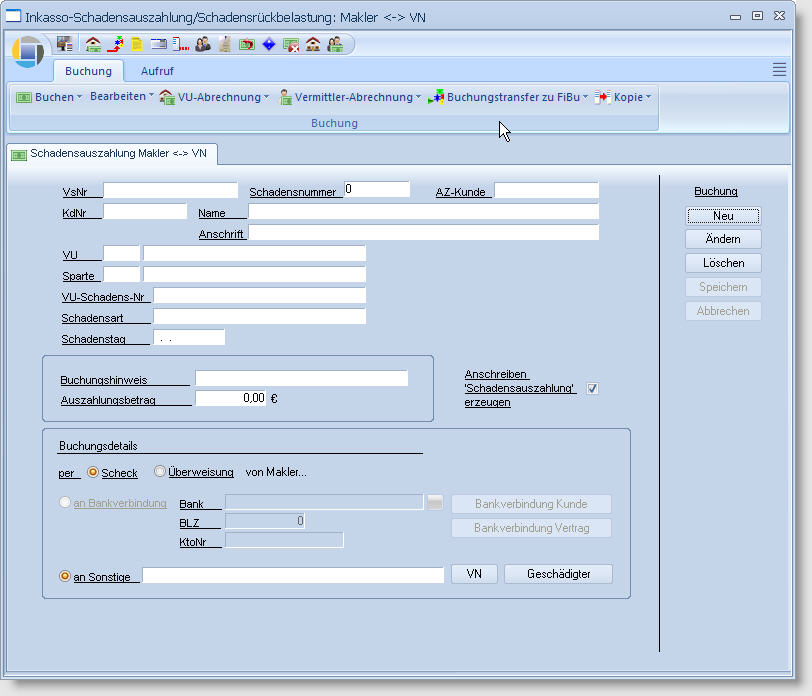Click into the Auszahlungsbetrag amount field
This screenshot has width=812, height=696.
click(x=231, y=398)
